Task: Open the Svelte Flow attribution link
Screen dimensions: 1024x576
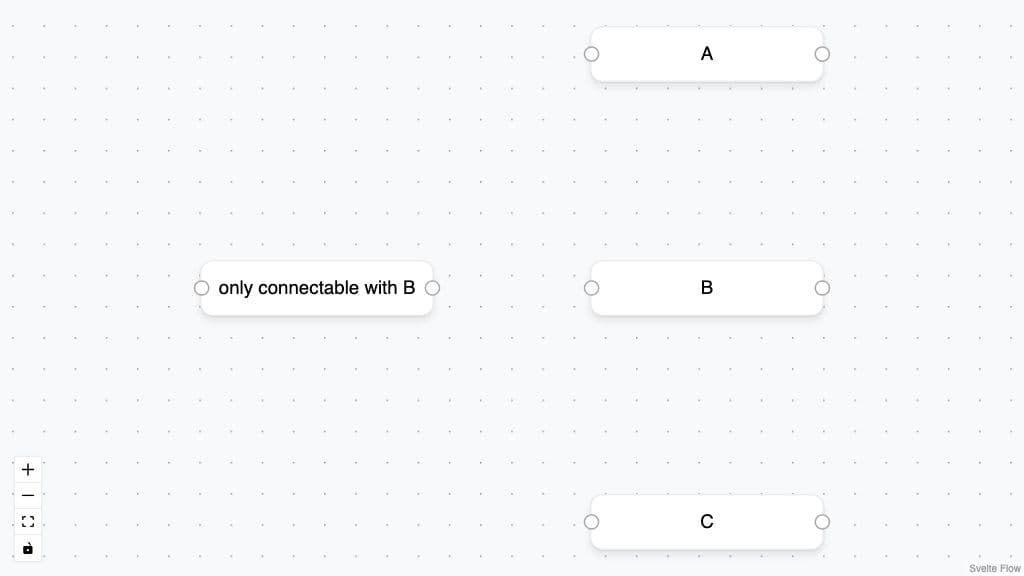Action: (x=995, y=568)
